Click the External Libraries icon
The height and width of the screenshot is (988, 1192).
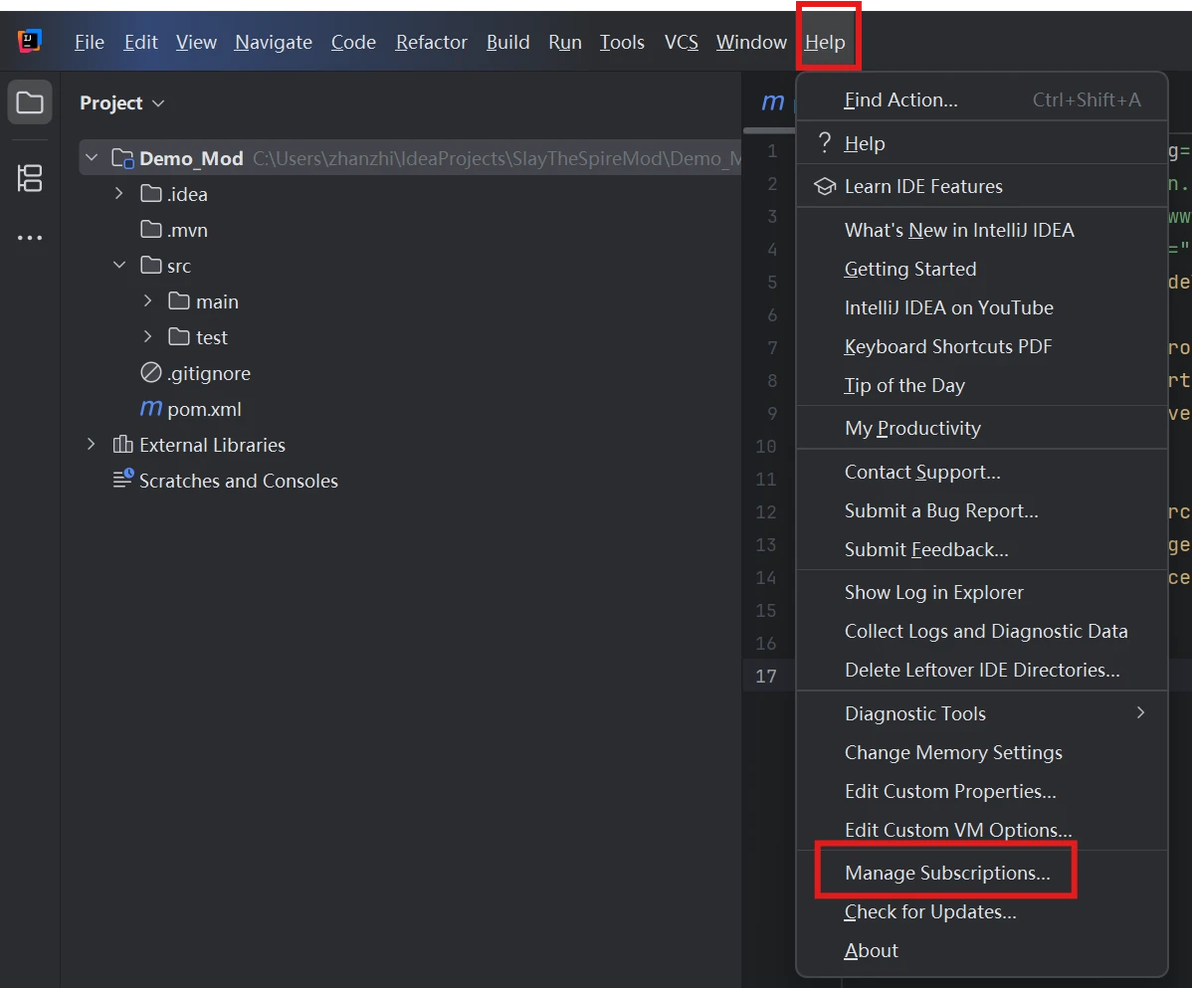coord(122,444)
